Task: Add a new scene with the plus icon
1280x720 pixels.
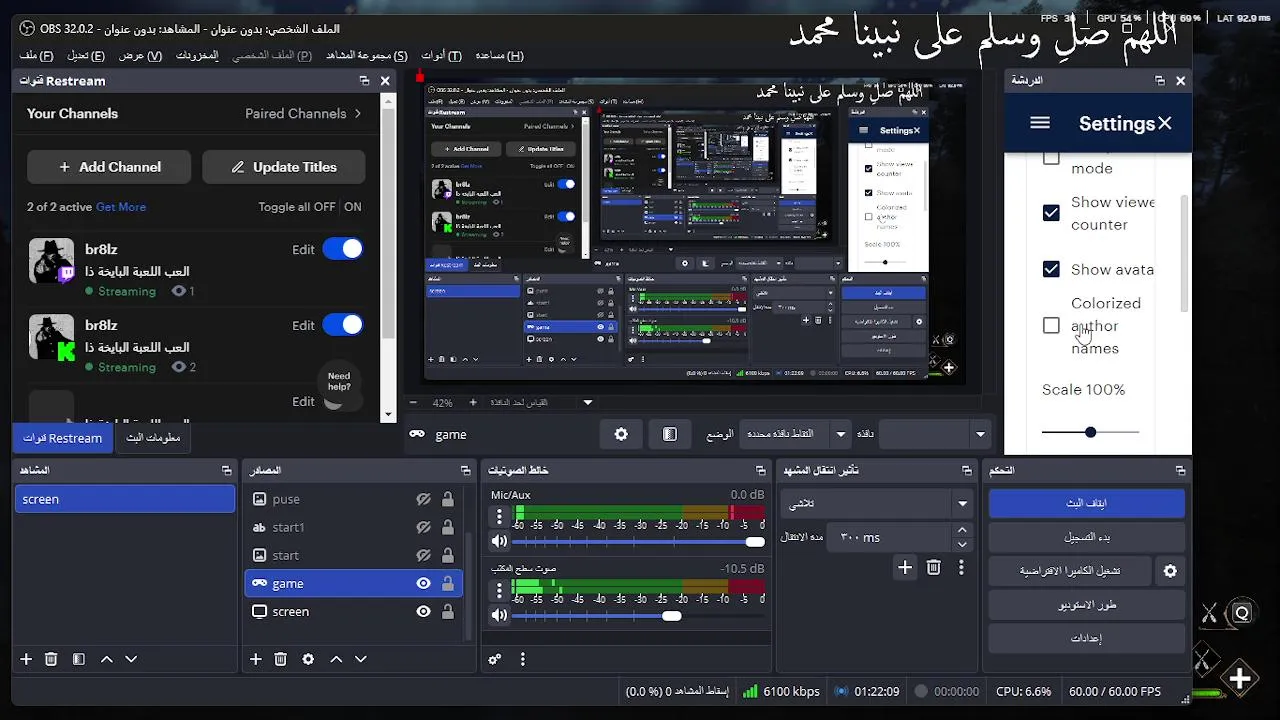Action: 27,659
